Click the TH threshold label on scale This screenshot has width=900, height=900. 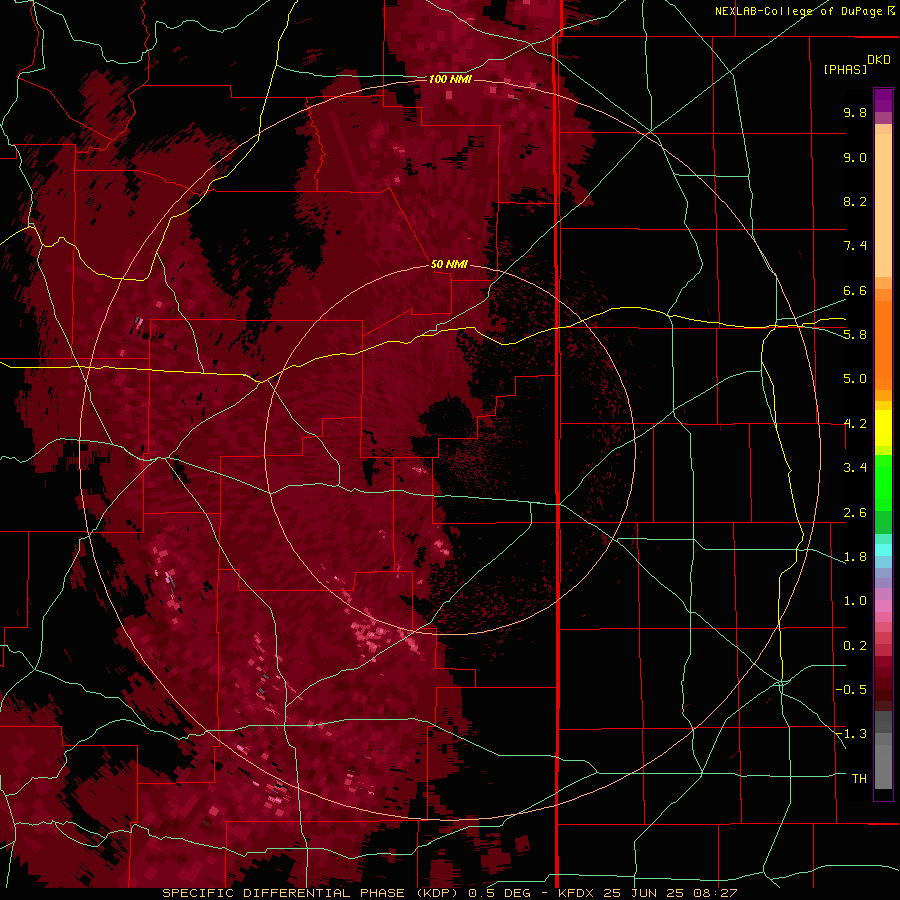point(859,779)
